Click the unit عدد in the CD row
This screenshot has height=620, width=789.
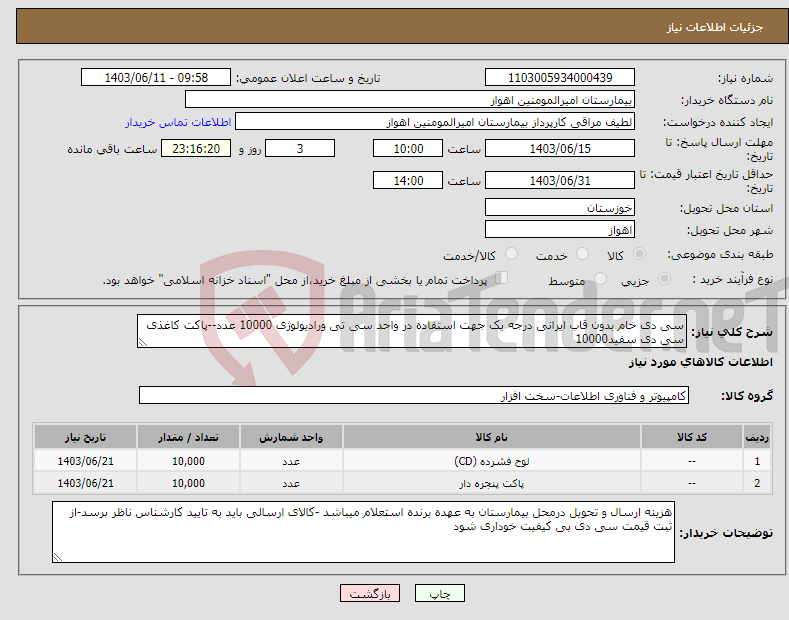[291, 461]
